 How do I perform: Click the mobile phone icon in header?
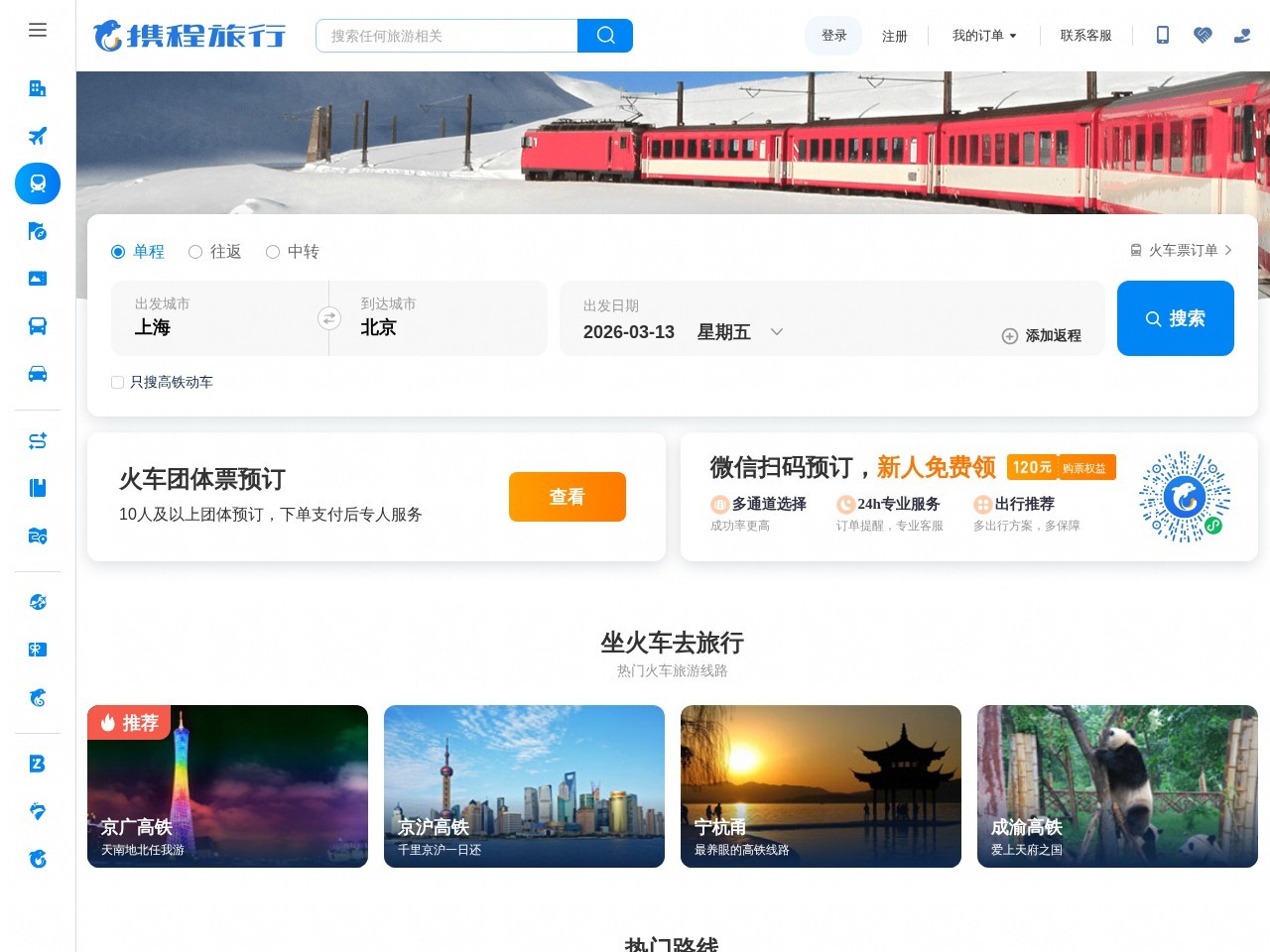(x=1163, y=36)
